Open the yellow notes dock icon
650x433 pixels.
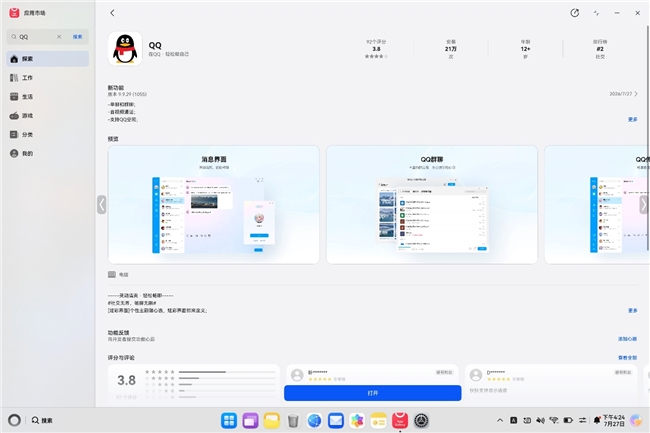pyautogui.click(x=378, y=421)
